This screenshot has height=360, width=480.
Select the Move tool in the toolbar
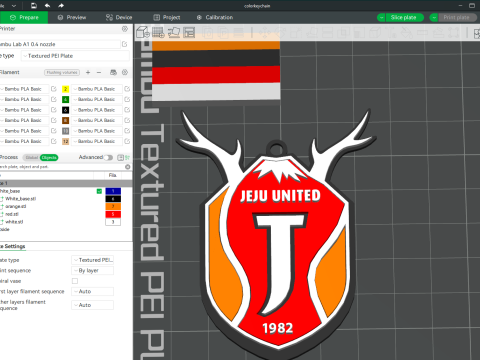click(x=265, y=33)
